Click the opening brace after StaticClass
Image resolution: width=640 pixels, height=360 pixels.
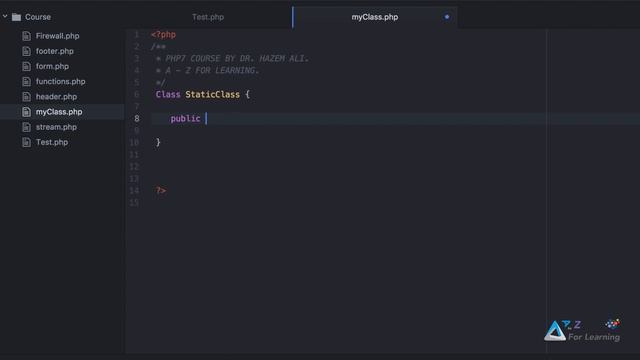click(247, 95)
